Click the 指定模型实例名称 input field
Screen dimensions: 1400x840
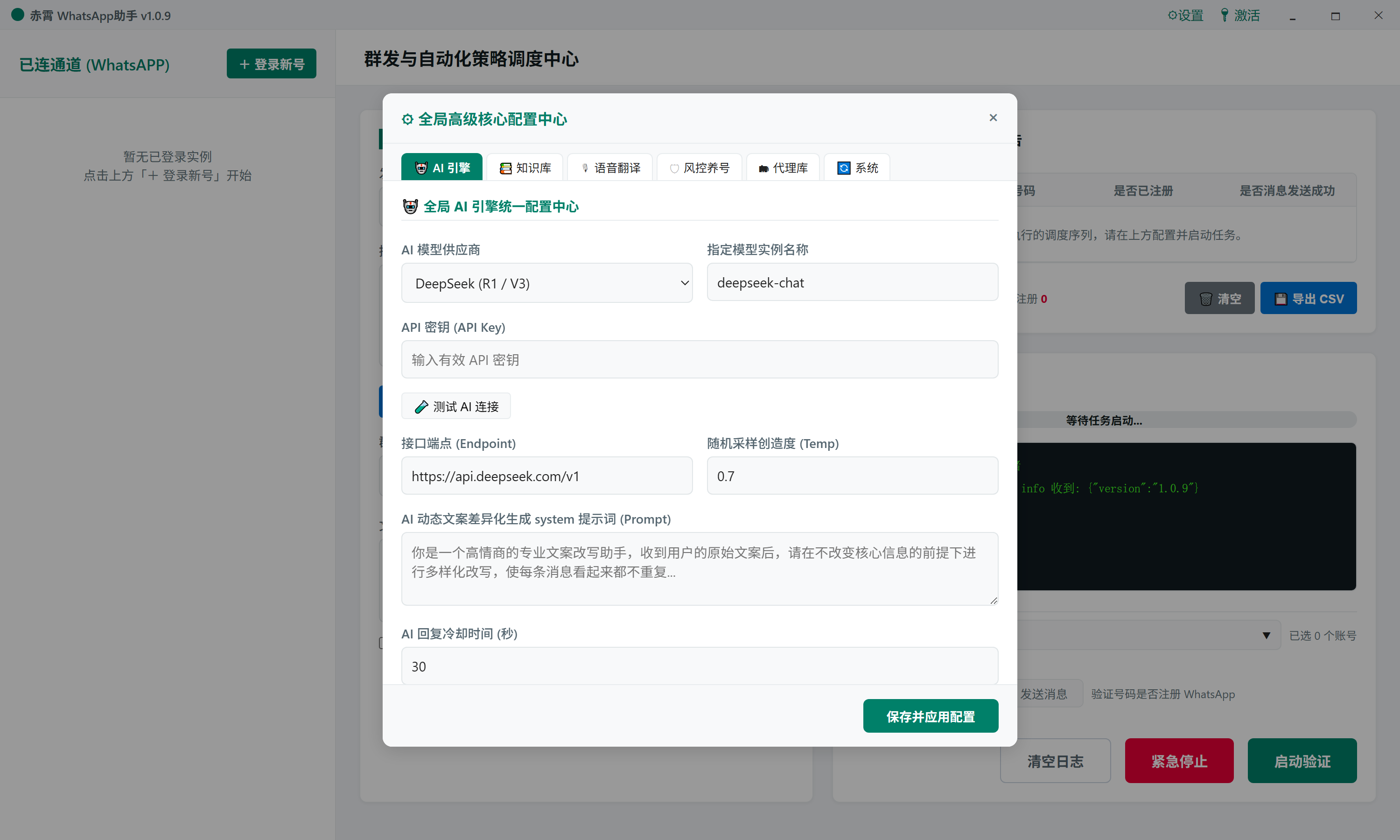(852, 282)
